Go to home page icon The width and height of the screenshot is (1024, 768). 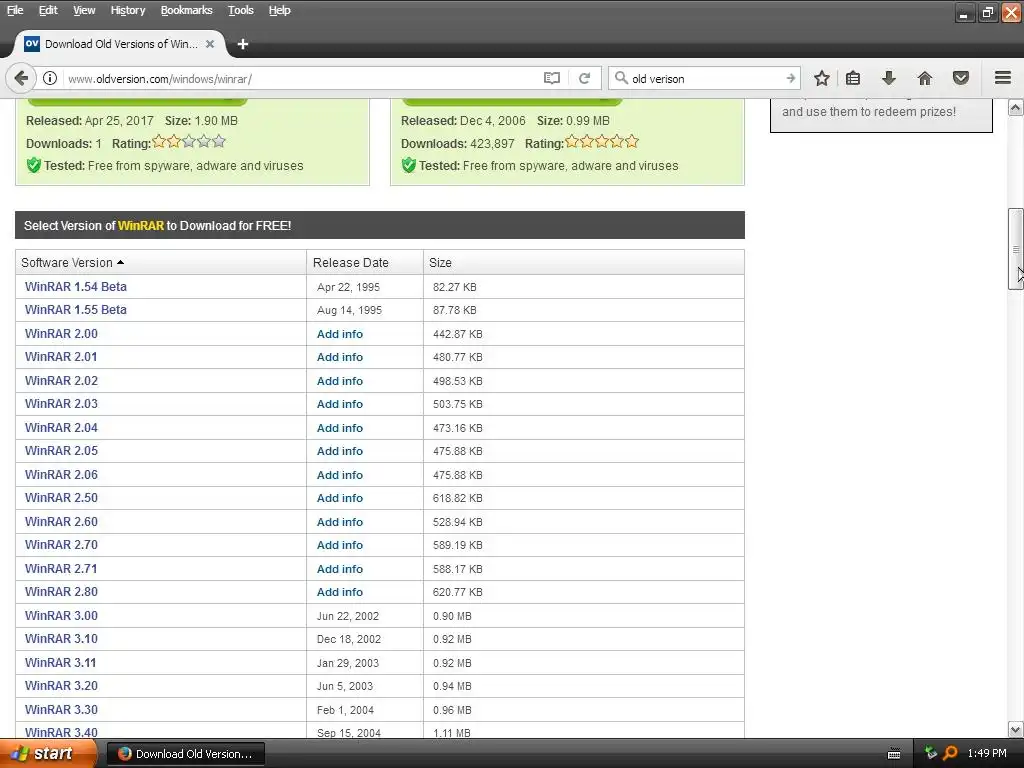(925, 78)
